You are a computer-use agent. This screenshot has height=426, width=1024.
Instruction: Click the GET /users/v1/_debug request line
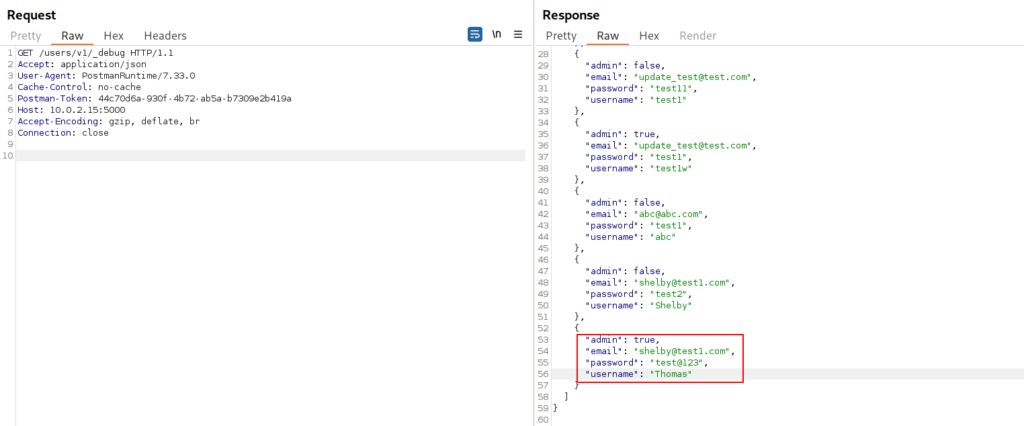point(95,53)
